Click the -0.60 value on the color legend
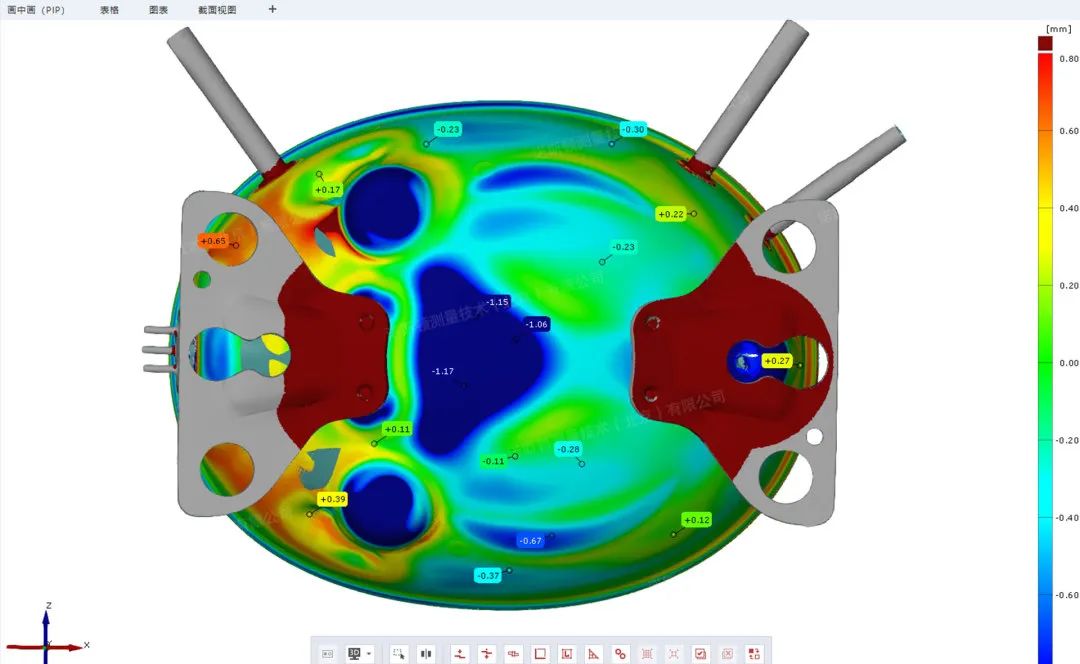The height and width of the screenshot is (664, 1080). [1067, 595]
